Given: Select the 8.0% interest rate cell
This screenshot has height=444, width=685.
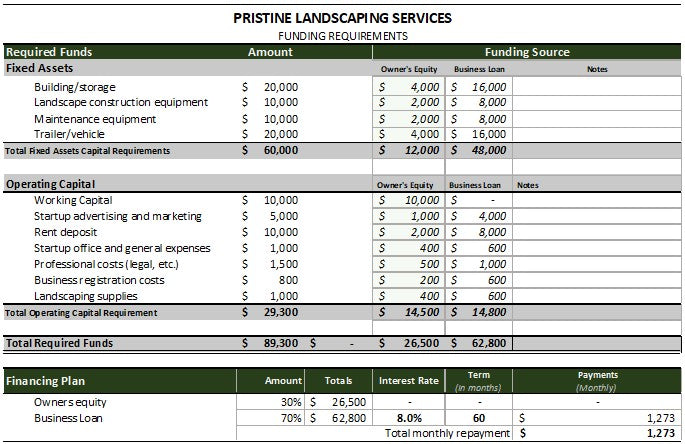Looking at the screenshot, I should (x=408, y=418).
